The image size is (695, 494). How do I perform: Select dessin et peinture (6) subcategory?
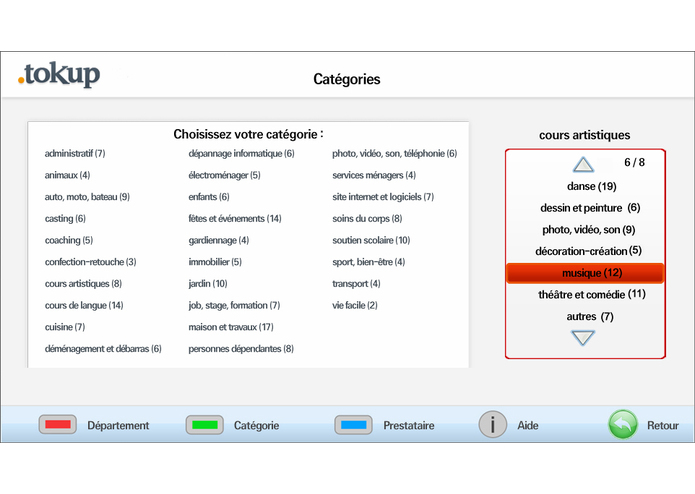[x=590, y=208]
